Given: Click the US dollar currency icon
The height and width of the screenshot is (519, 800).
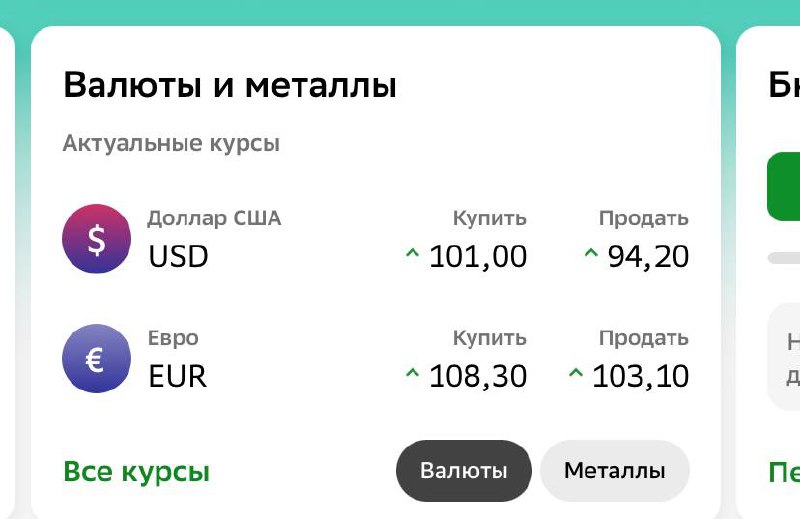Looking at the screenshot, I should pos(96,239).
